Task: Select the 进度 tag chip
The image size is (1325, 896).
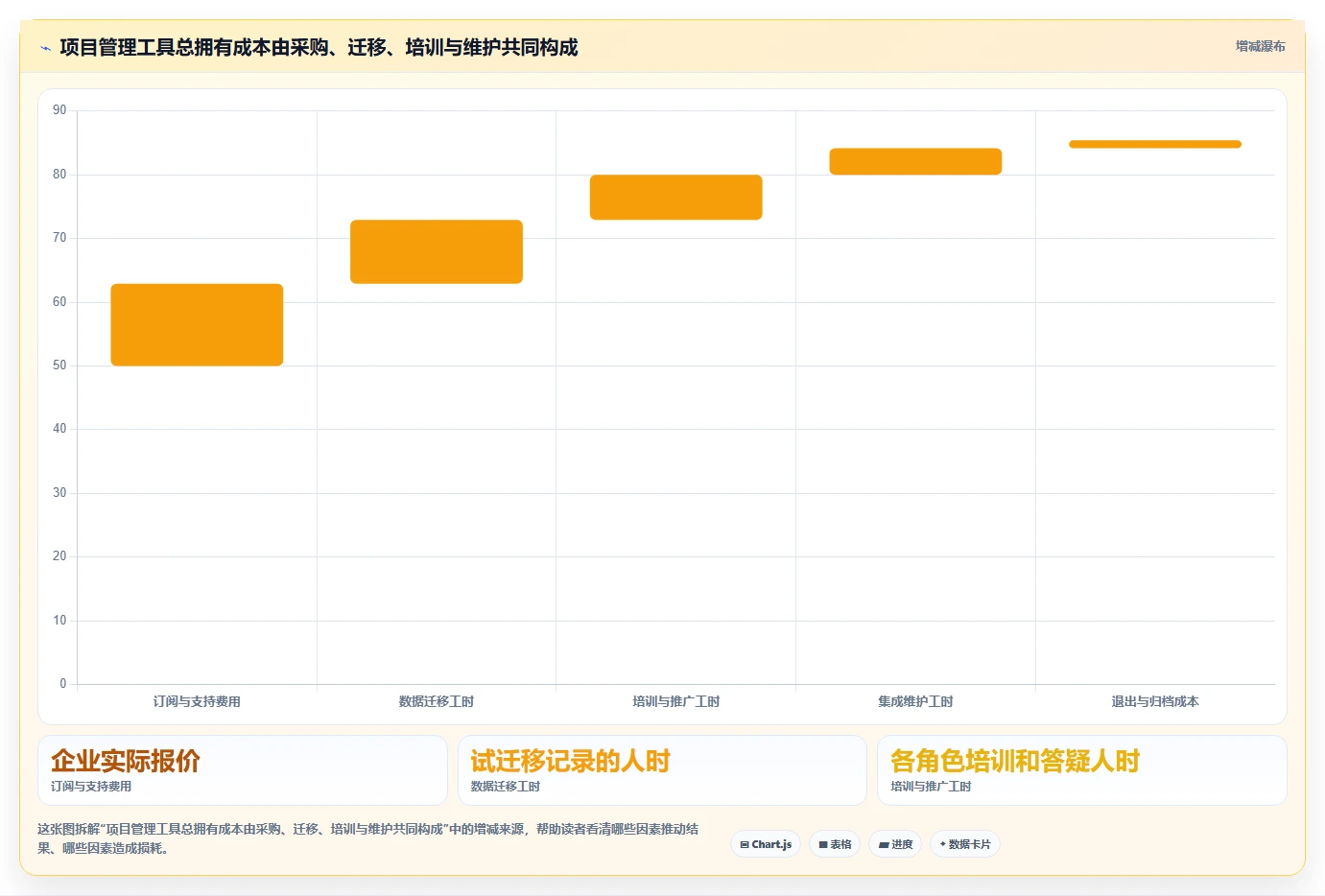Action: click(x=895, y=844)
